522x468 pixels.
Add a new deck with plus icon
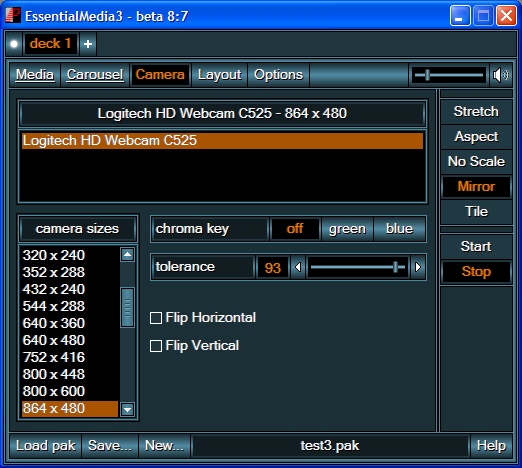[88, 44]
